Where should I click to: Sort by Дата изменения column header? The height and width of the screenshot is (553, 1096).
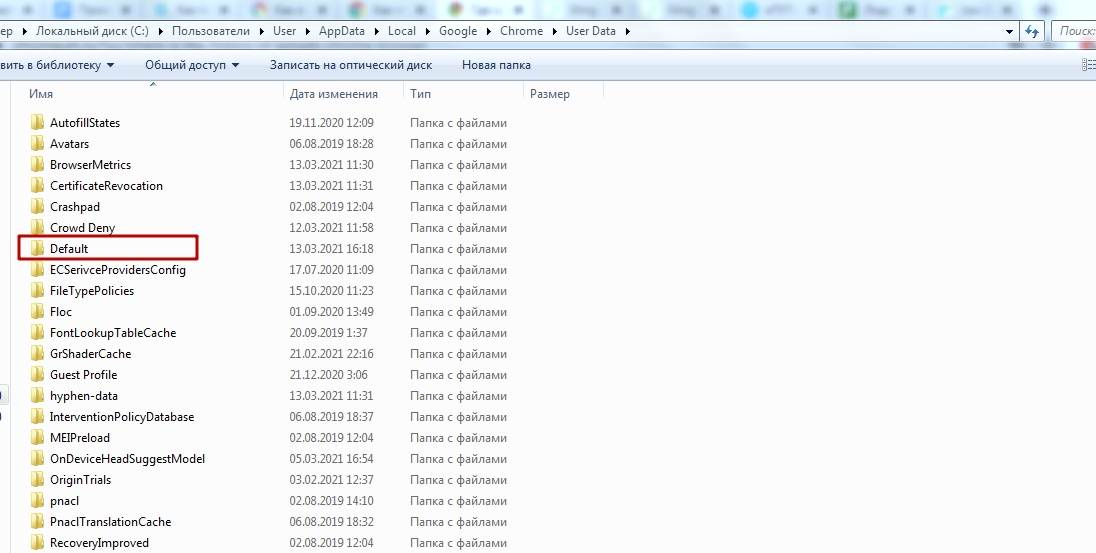(333, 94)
